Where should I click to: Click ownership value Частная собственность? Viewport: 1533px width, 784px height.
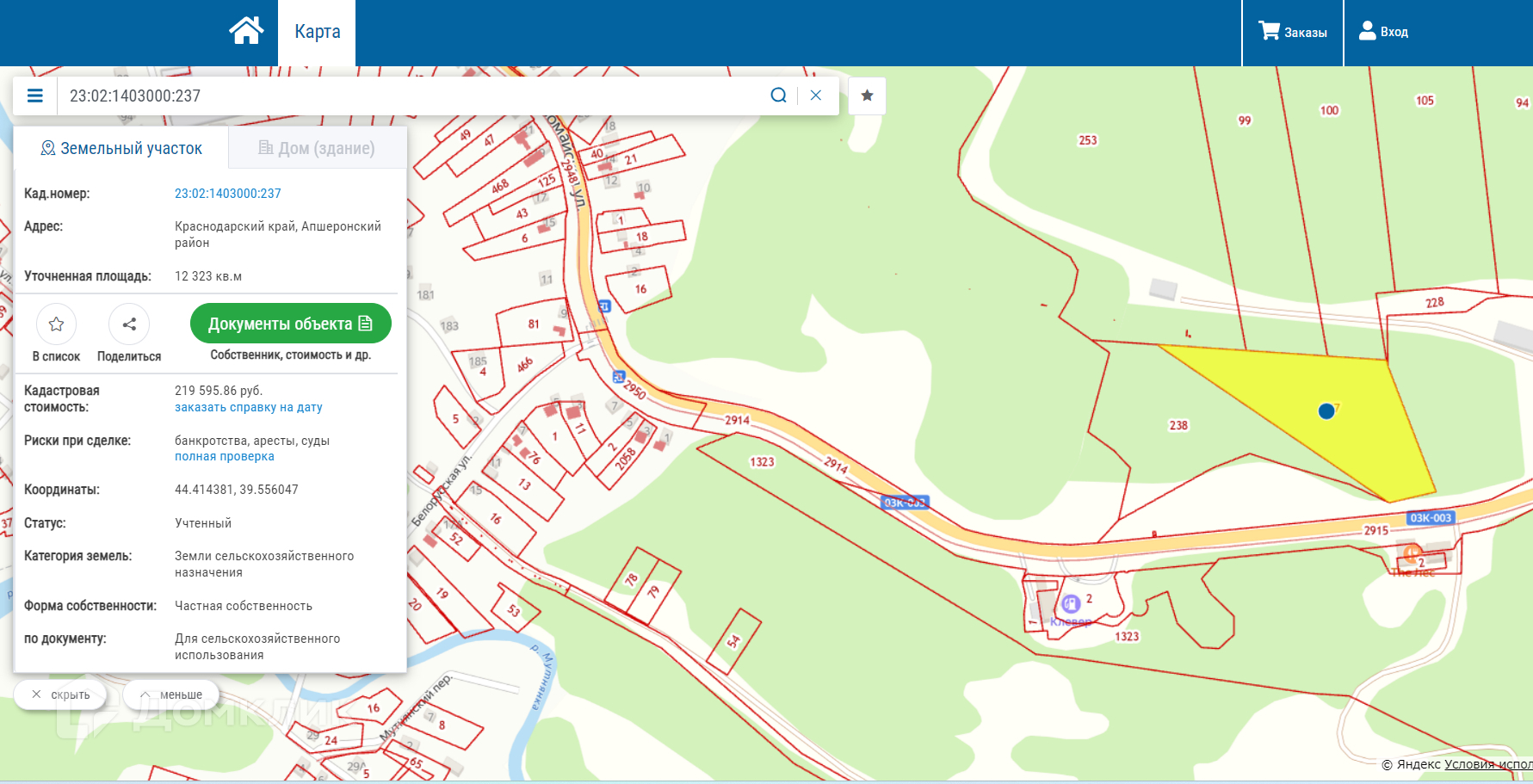[x=244, y=606]
